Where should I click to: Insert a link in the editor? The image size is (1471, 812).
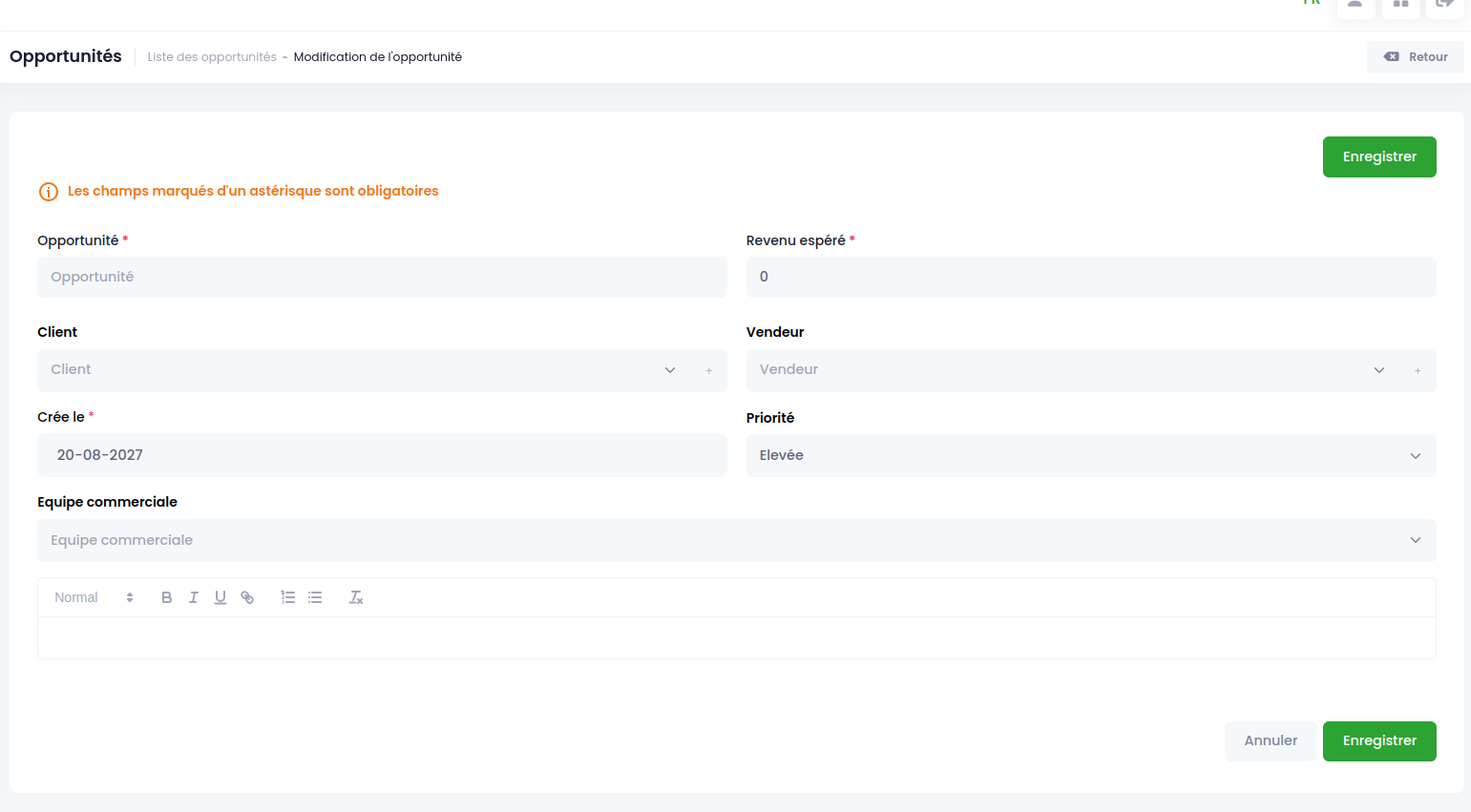247,597
